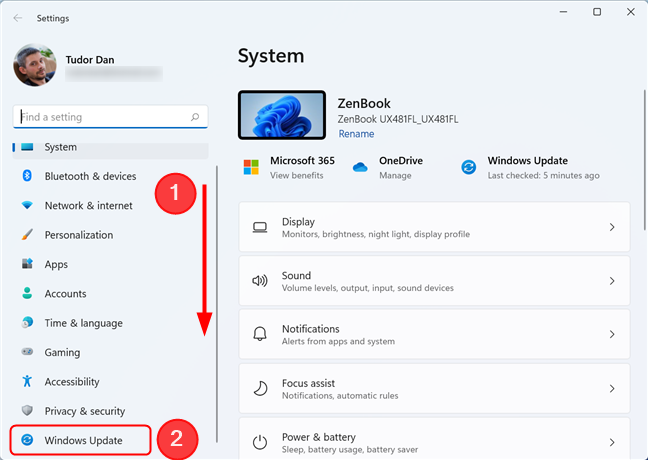Minimize the Settings window
The image size is (648, 460).
tap(563, 12)
